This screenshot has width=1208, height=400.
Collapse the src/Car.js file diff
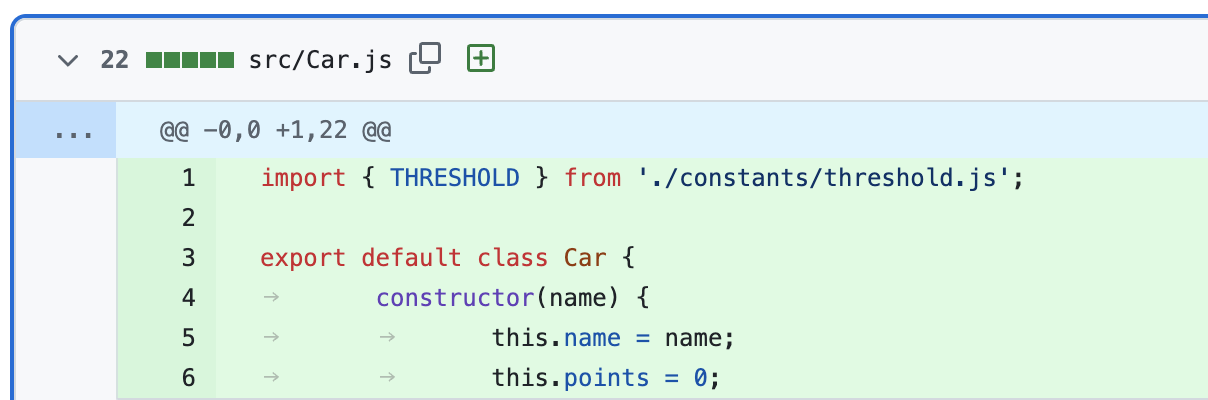(x=68, y=60)
